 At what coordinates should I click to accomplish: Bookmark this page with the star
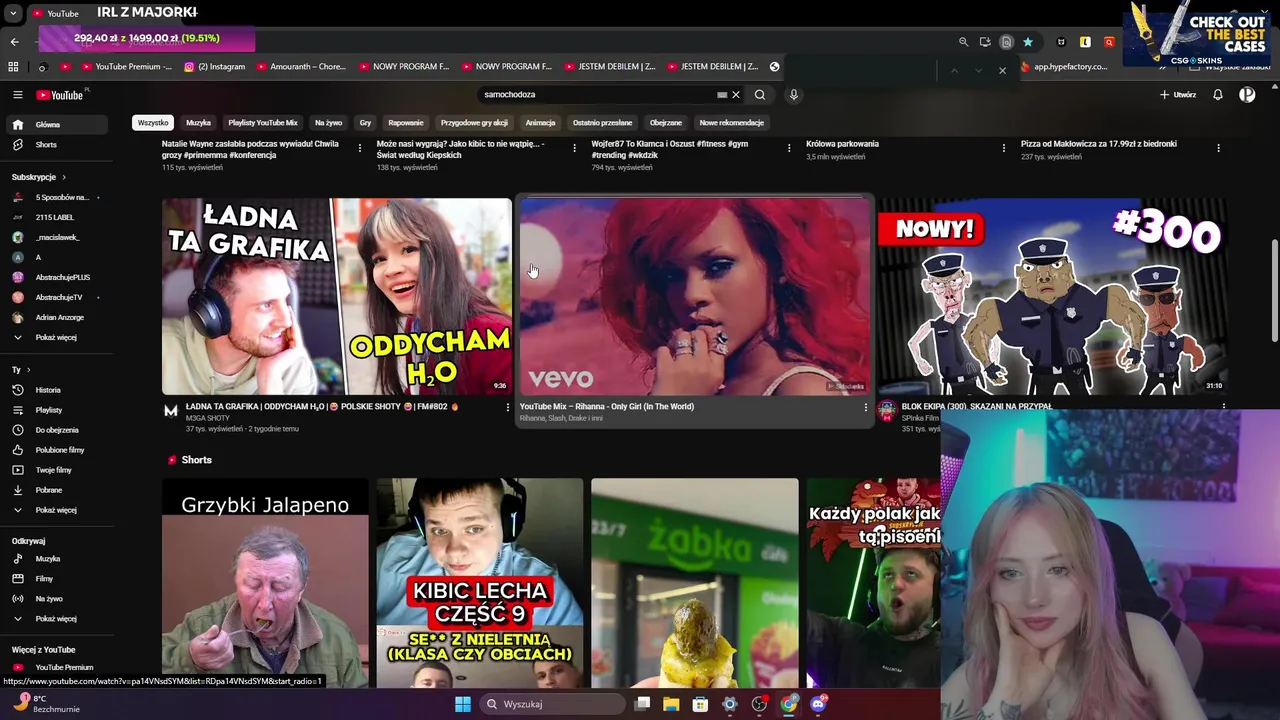pos(1027,42)
